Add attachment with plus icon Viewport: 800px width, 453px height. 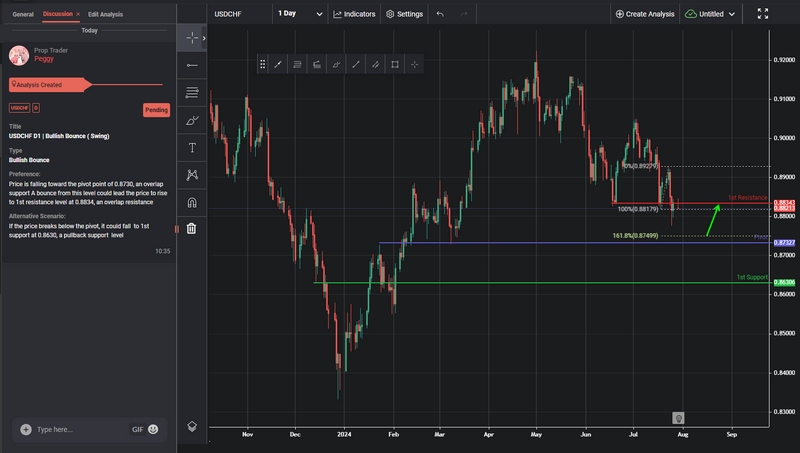click(x=26, y=430)
